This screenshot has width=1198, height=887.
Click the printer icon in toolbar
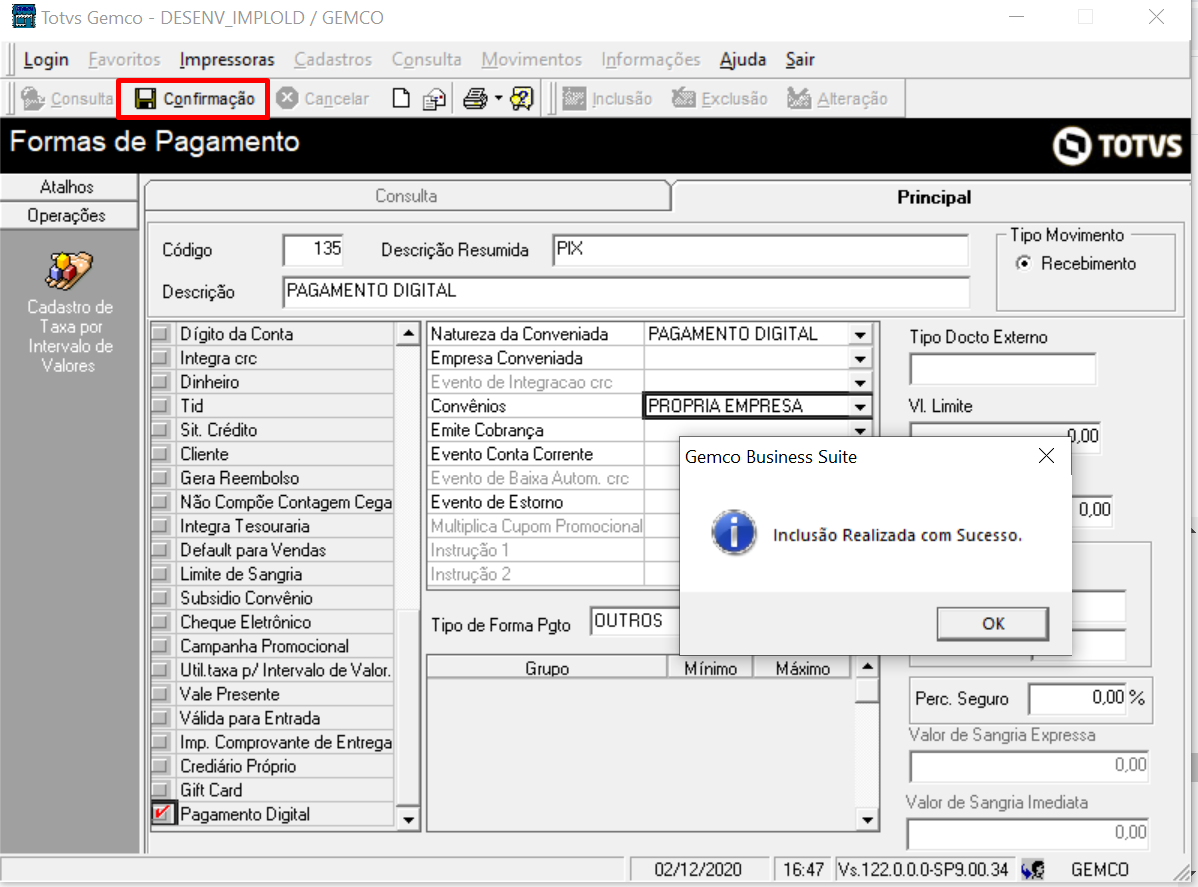pyautogui.click(x=475, y=99)
